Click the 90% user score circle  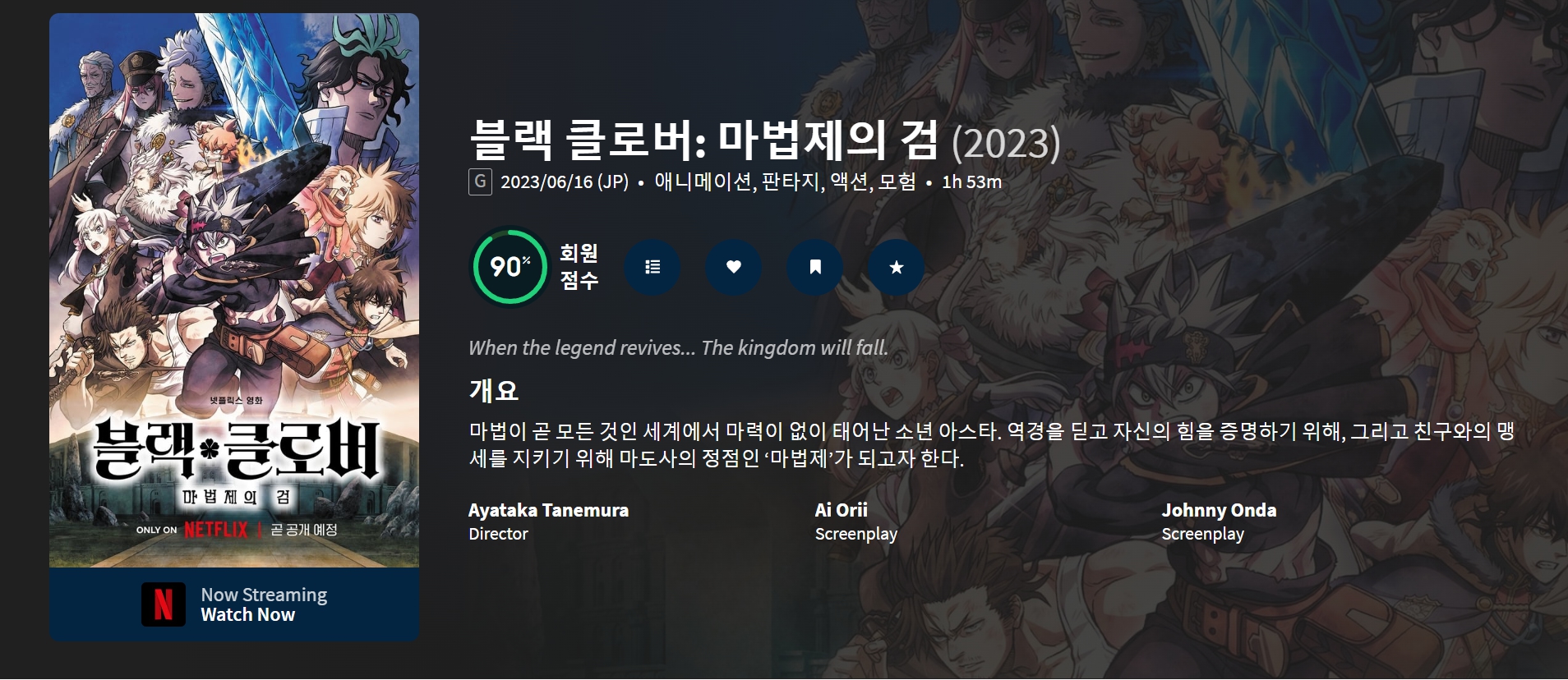click(x=510, y=266)
